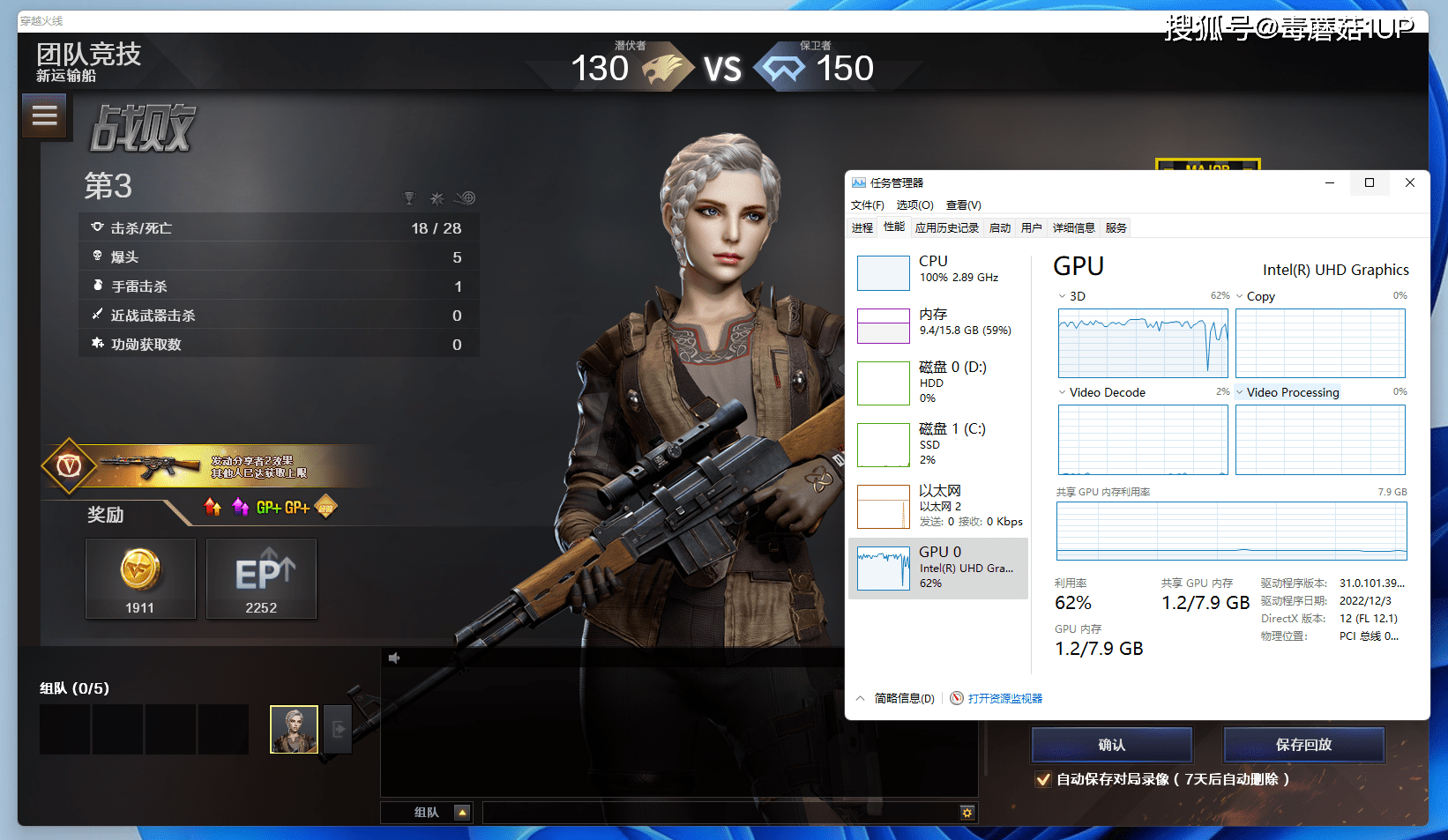
Task: Click the 保存回放 save replay button
Action: (1304, 745)
